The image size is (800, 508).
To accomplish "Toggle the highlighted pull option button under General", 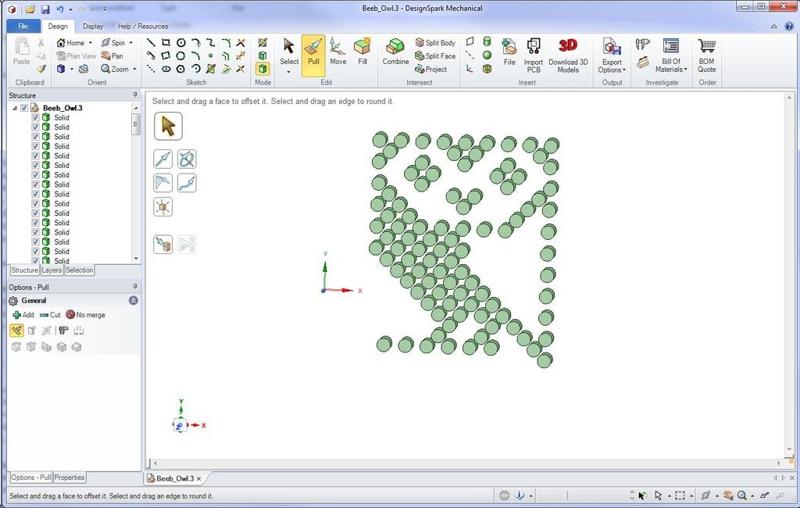I will [16, 331].
